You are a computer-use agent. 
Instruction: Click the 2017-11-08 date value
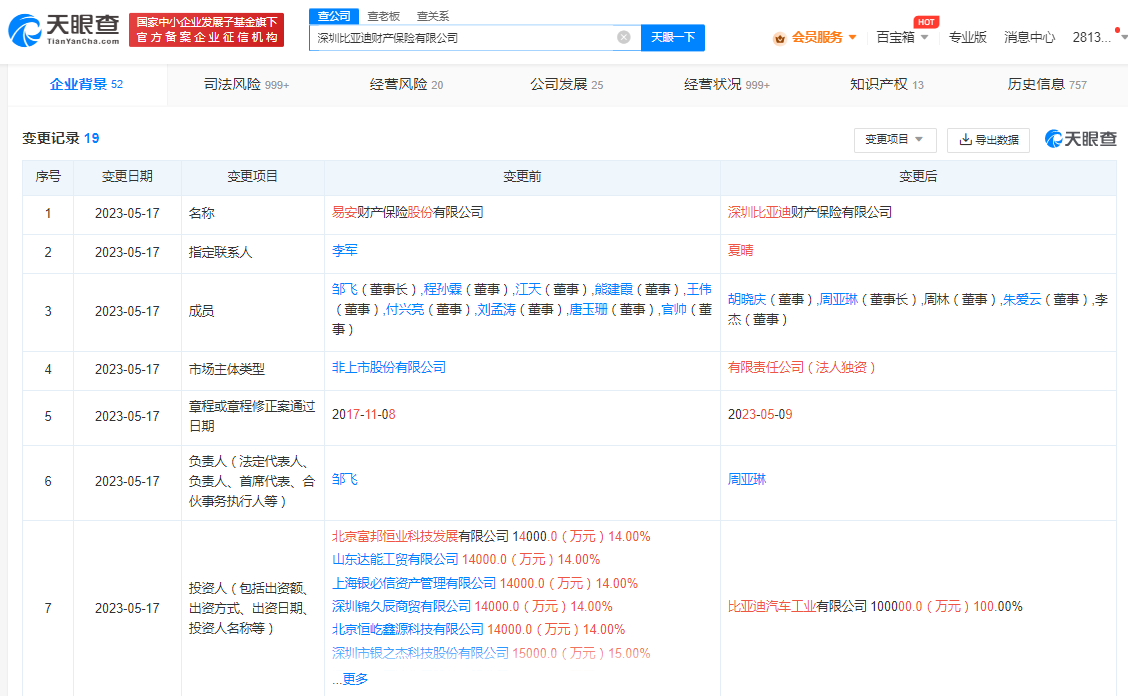(x=363, y=415)
